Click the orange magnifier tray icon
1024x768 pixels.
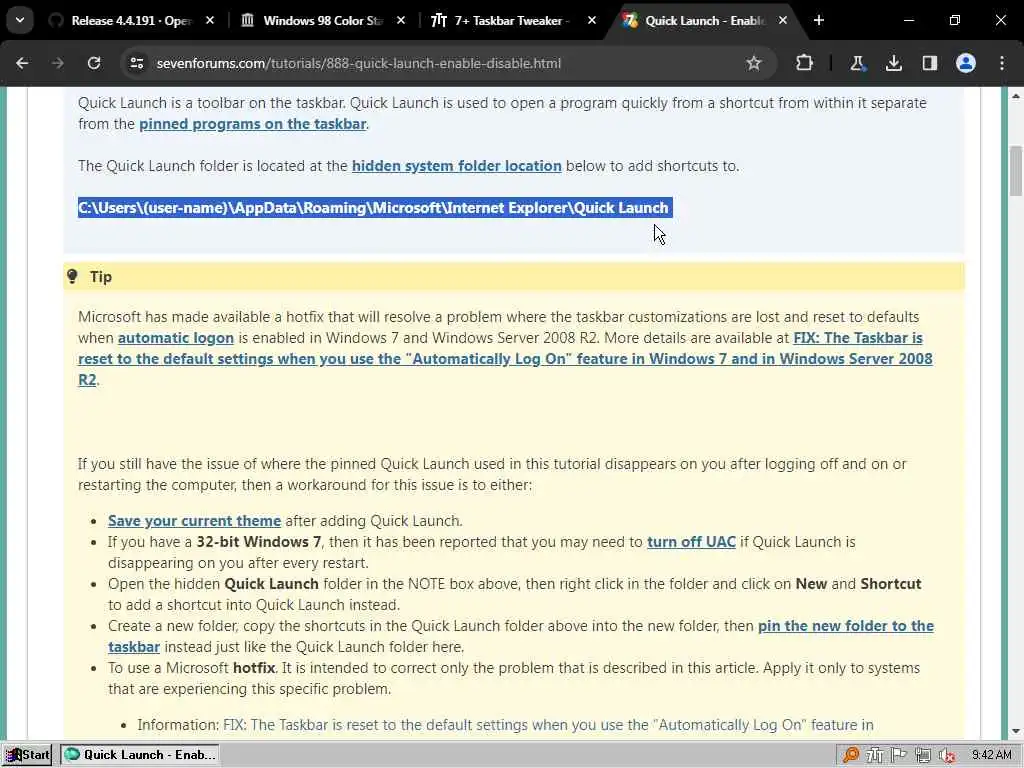(x=850, y=756)
